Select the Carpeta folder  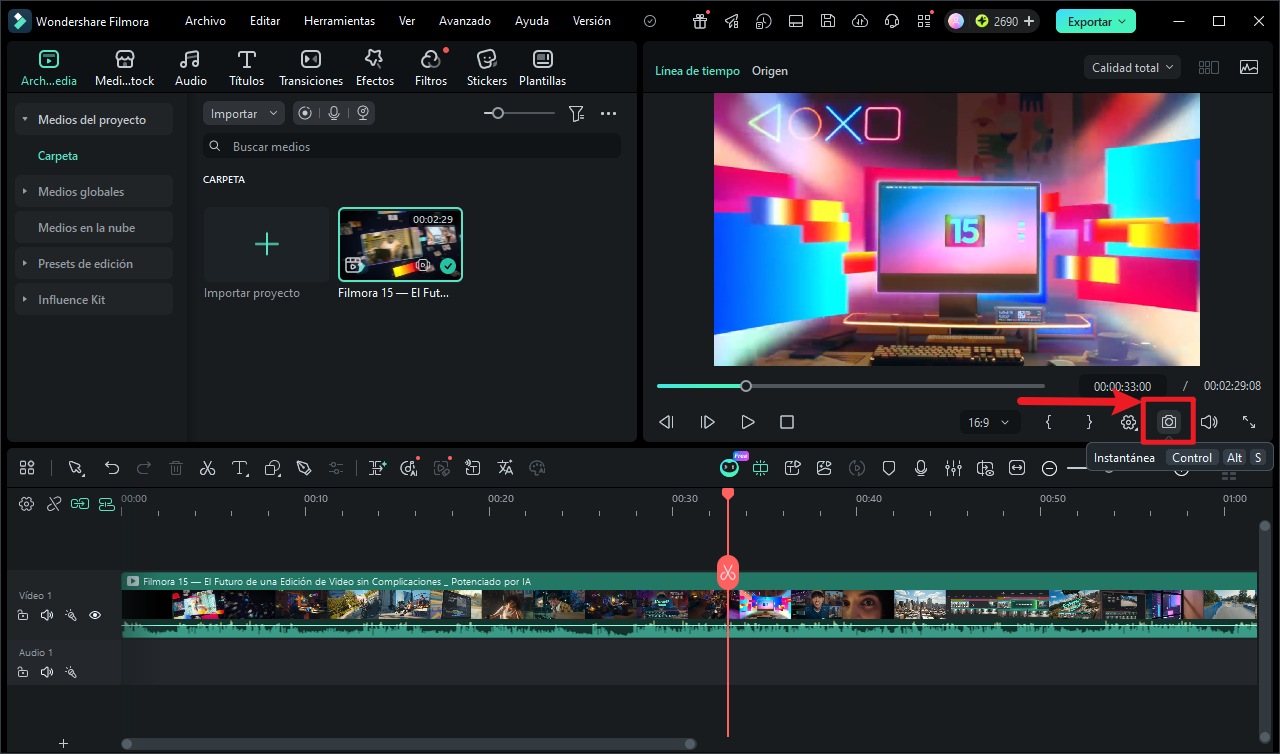58,156
